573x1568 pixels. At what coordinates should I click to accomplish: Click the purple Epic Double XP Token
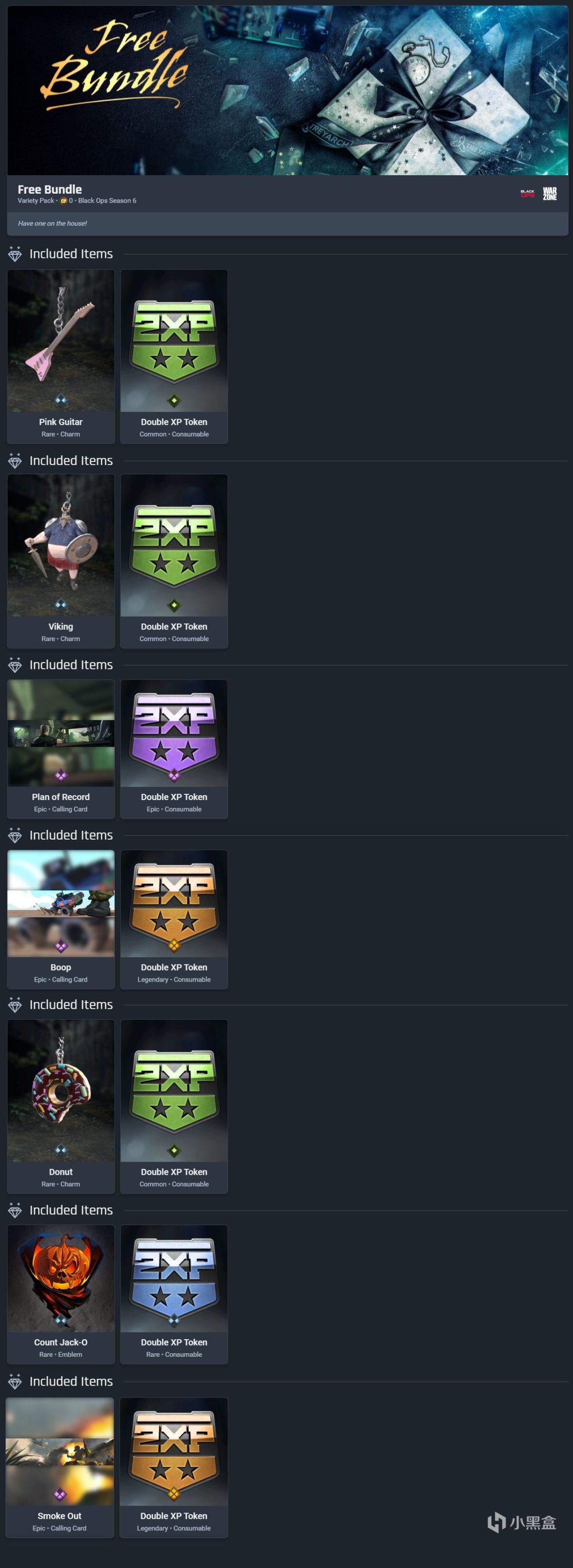174,749
